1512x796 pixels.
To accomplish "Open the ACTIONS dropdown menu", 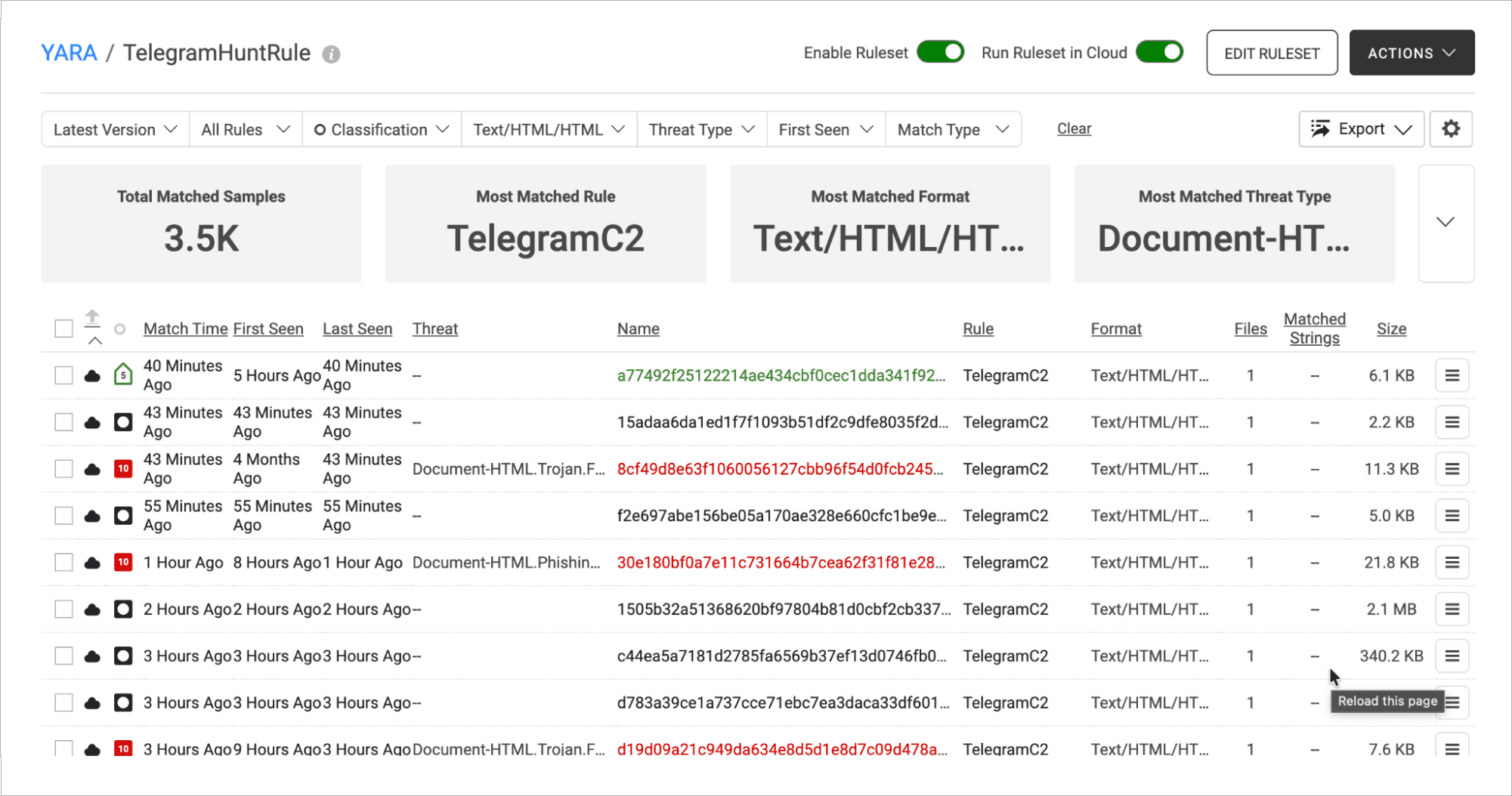I will coord(1412,53).
